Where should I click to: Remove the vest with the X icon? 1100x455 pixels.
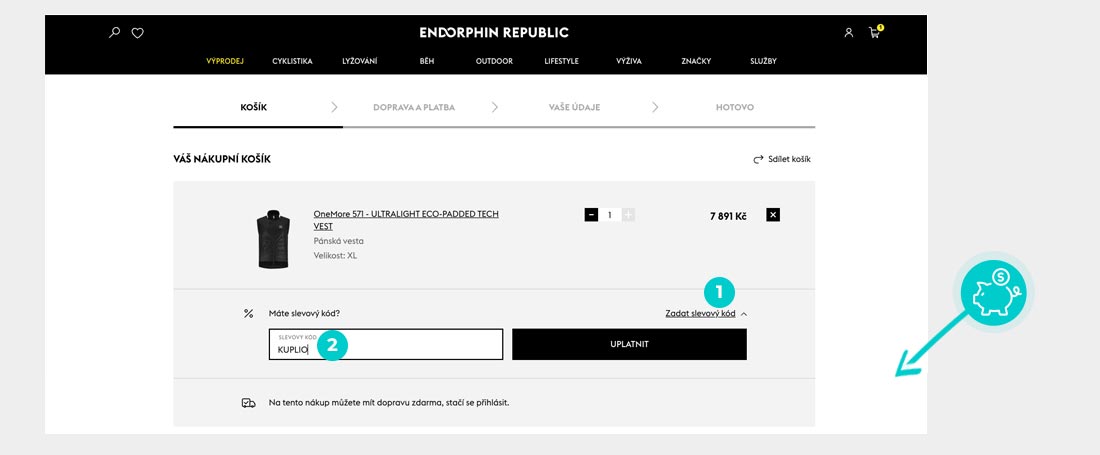point(773,215)
